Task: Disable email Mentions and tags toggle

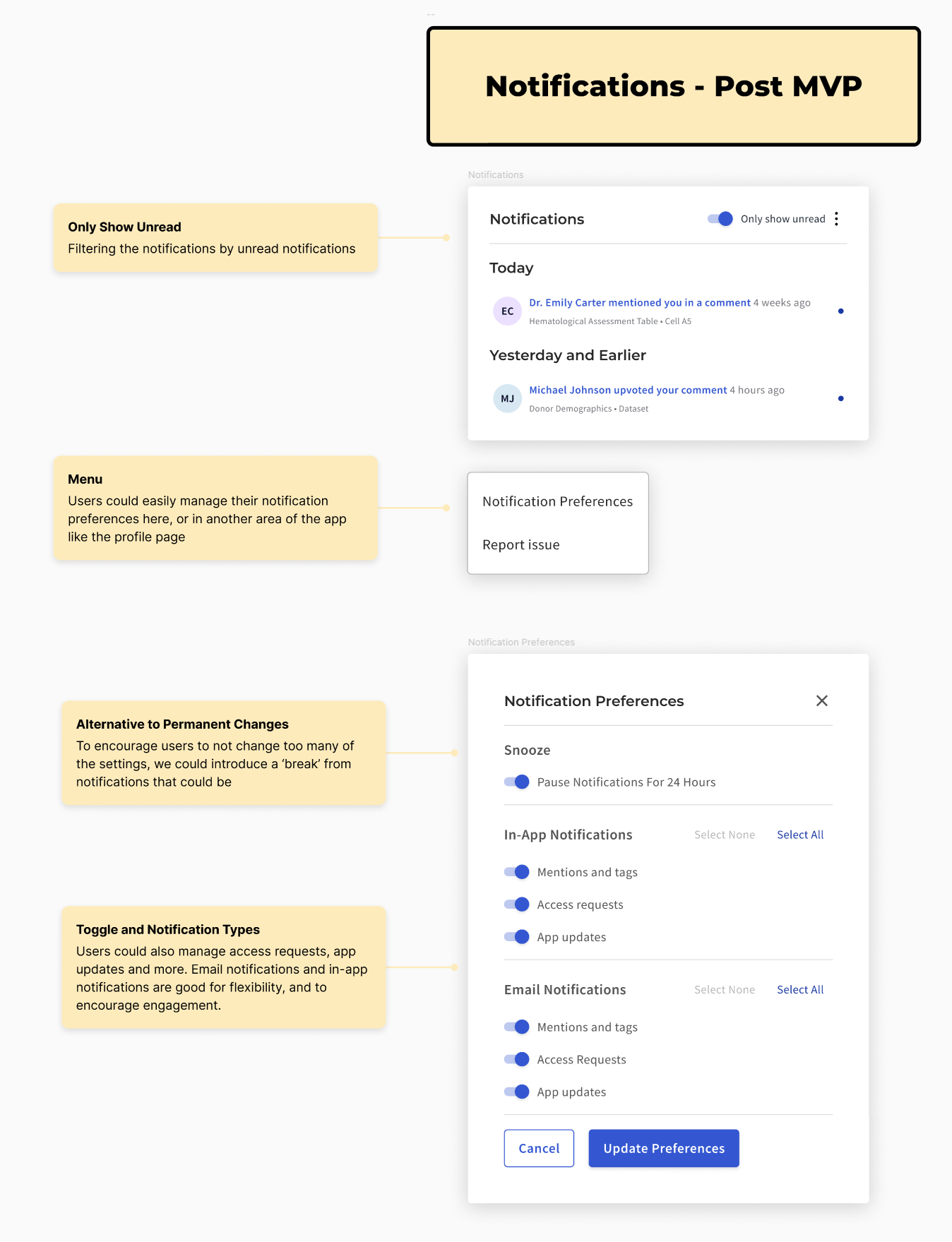Action: click(517, 1027)
